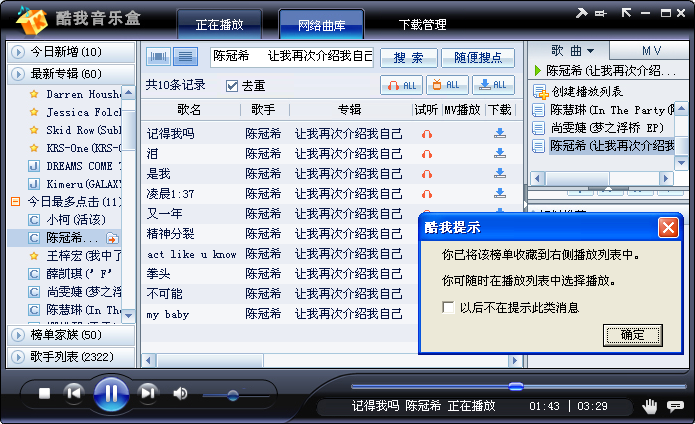This screenshot has width=695, height=424.
Task: Switch to the 正在播放 tab
Action: pos(219,25)
